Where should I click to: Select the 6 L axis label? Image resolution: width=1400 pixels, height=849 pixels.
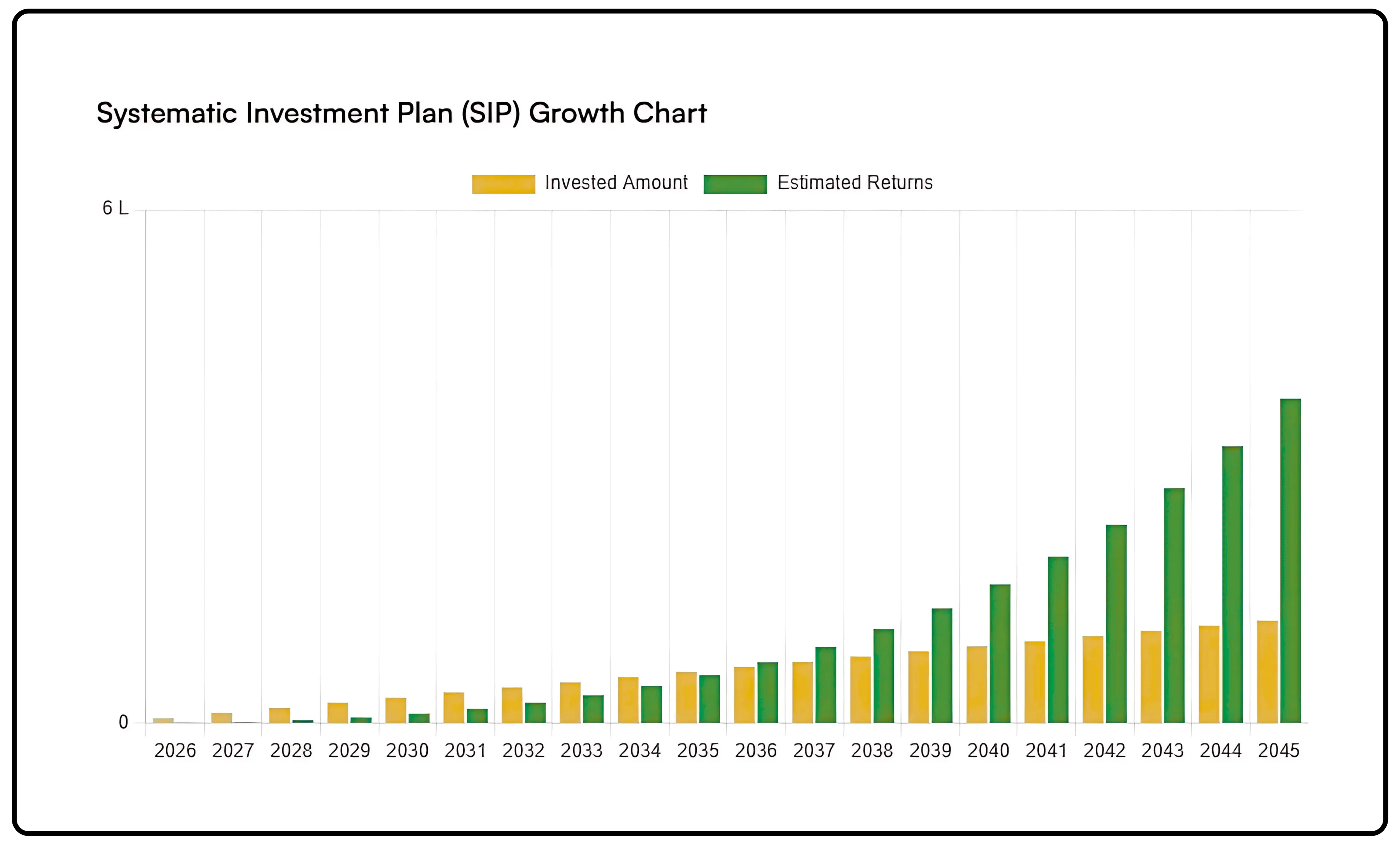116,208
